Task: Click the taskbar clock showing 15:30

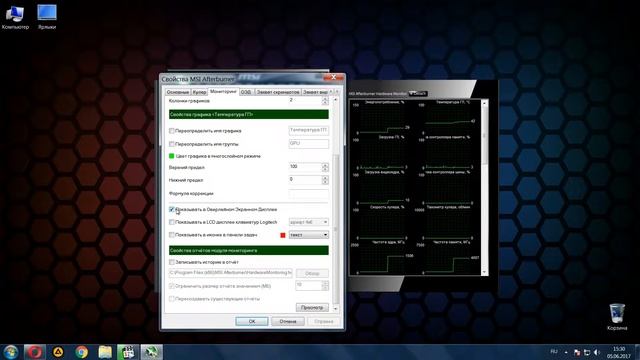Action: pyautogui.click(x=619, y=352)
